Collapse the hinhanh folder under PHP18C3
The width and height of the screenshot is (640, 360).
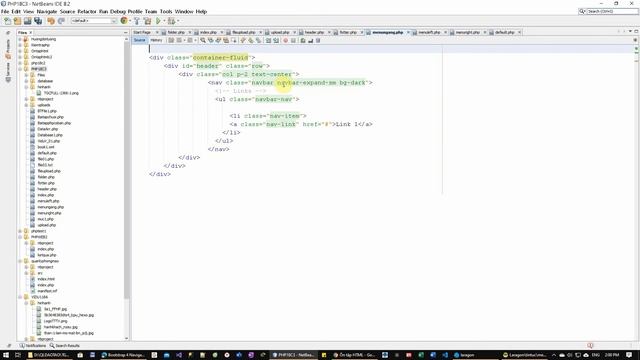[x=27, y=87]
